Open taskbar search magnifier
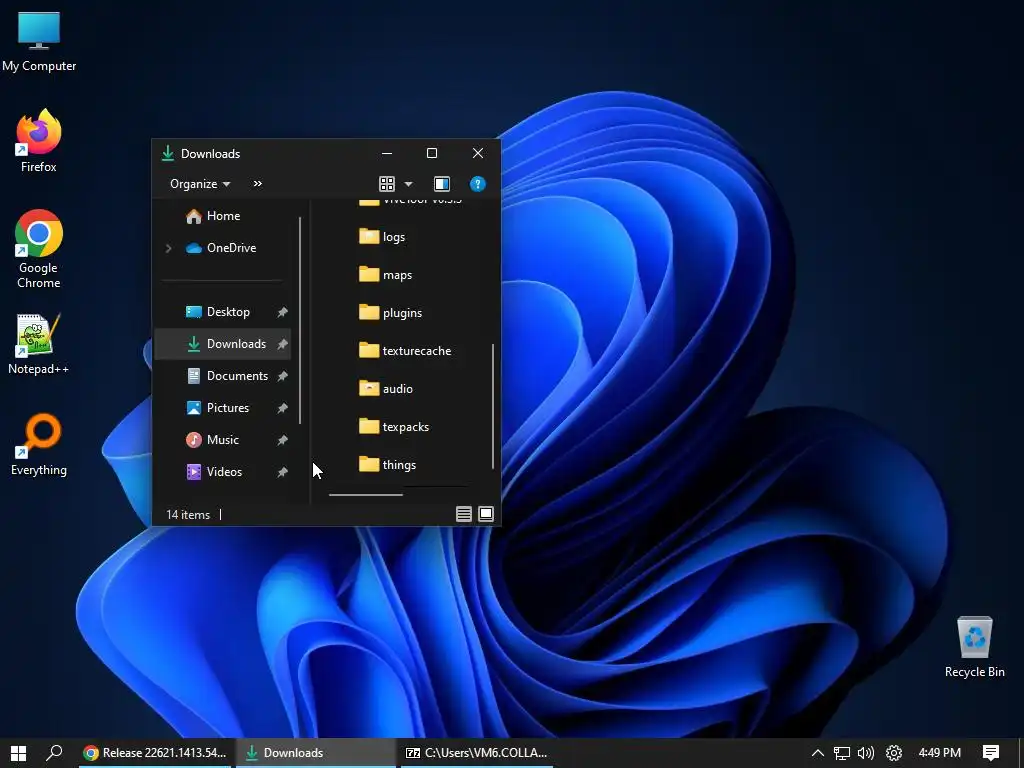Screen dimensions: 1024x768 tap(54, 753)
